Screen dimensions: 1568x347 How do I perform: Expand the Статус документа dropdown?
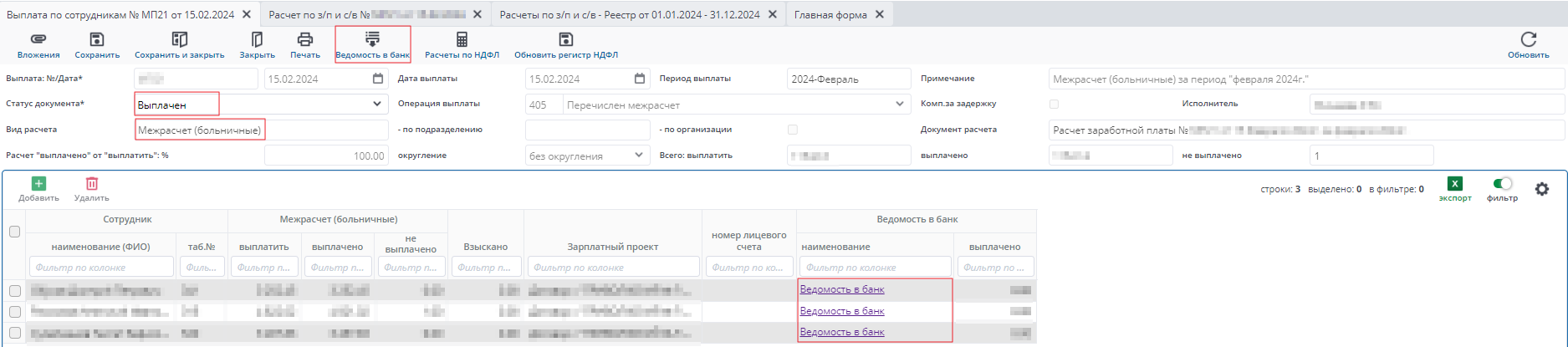pos(376,105)
